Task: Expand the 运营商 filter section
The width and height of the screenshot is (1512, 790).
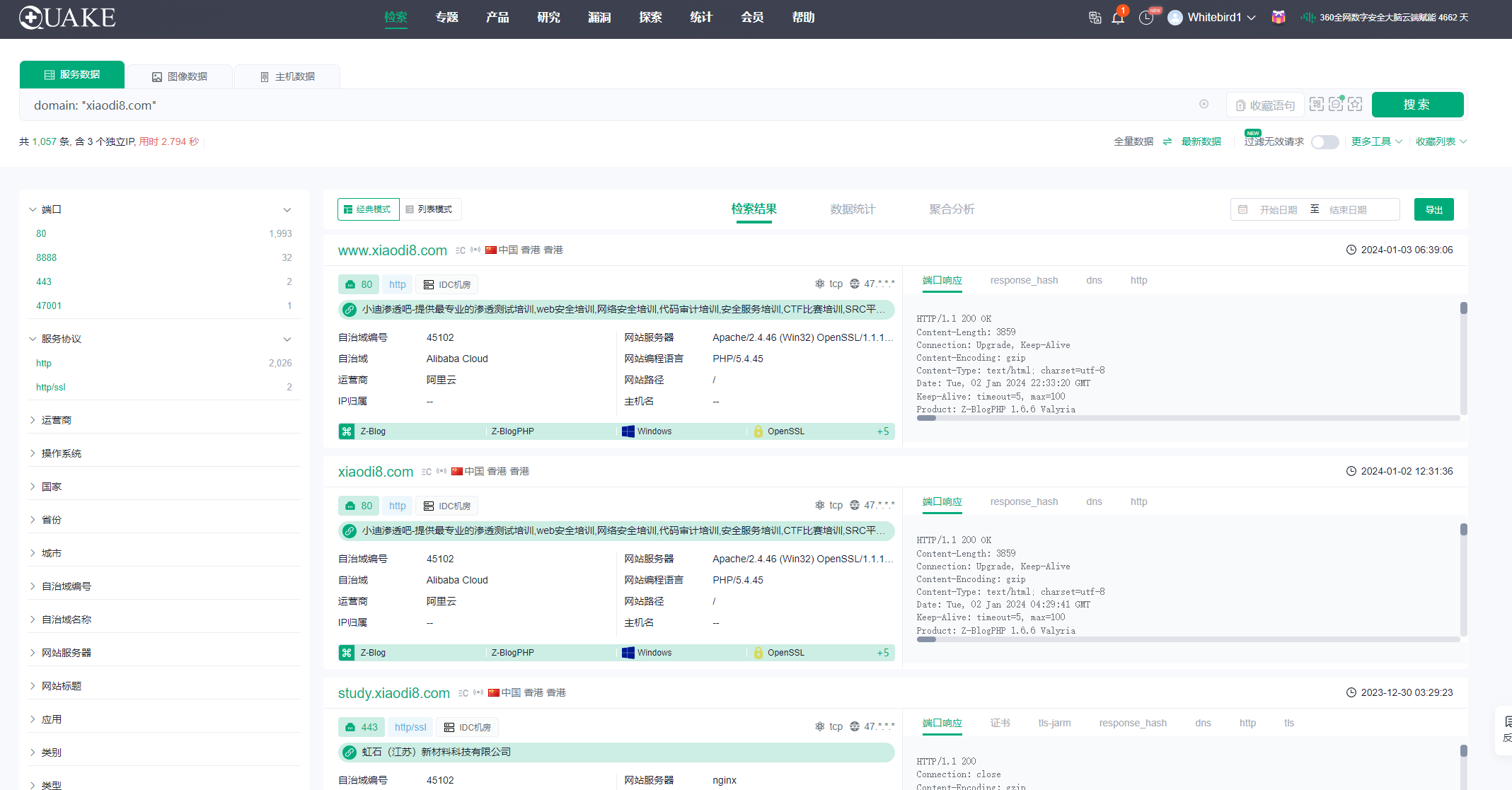Action: (57, 420)
